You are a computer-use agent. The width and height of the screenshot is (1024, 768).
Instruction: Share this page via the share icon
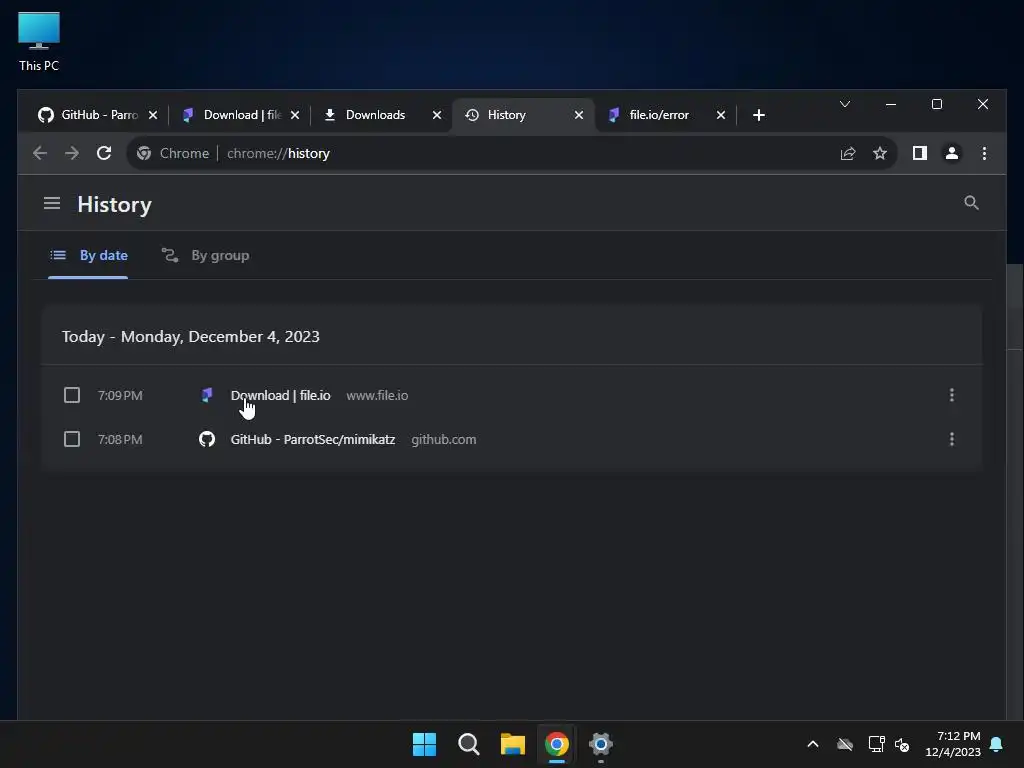(x=848, y=153)
